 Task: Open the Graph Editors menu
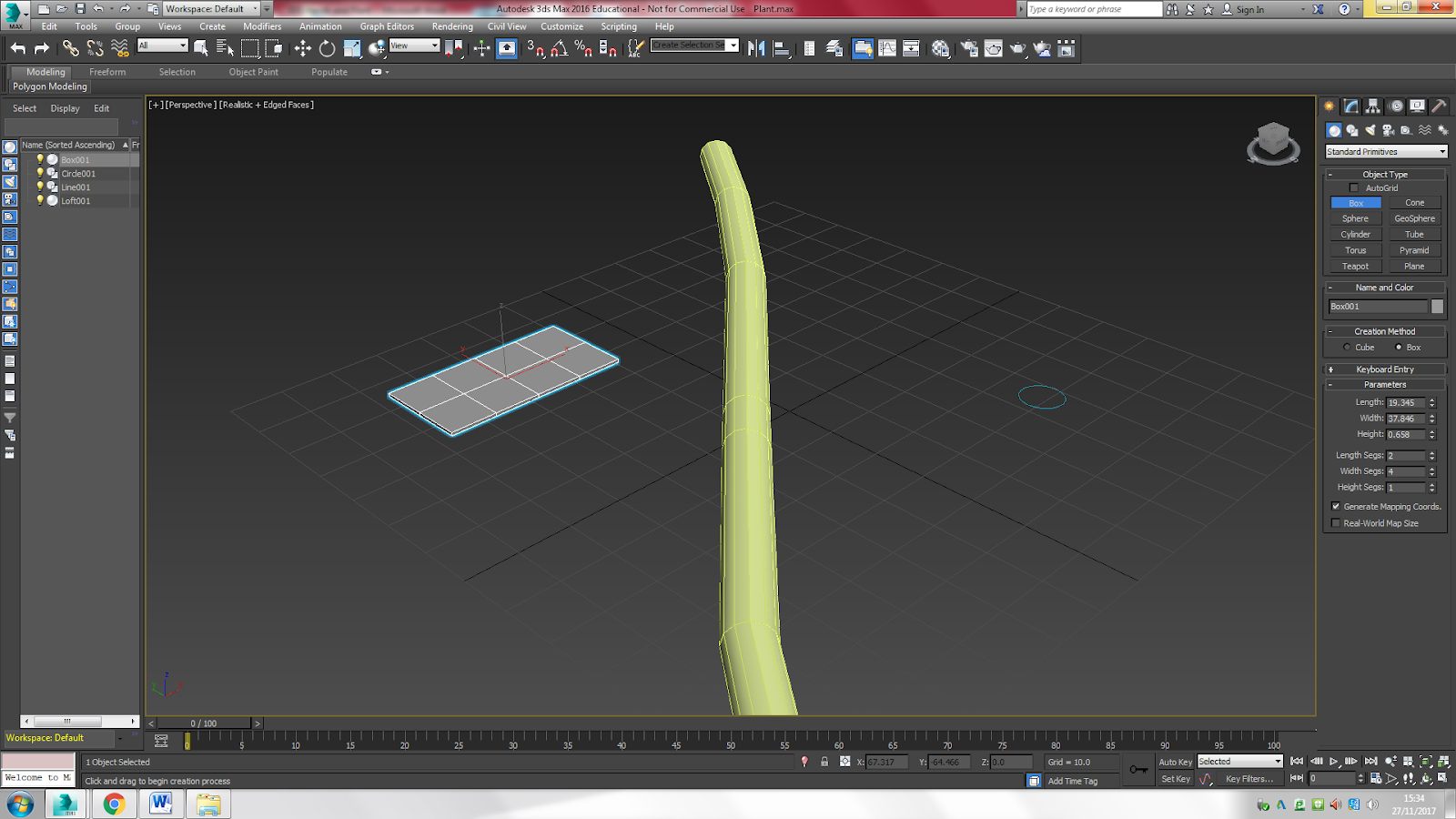point(387,26)
